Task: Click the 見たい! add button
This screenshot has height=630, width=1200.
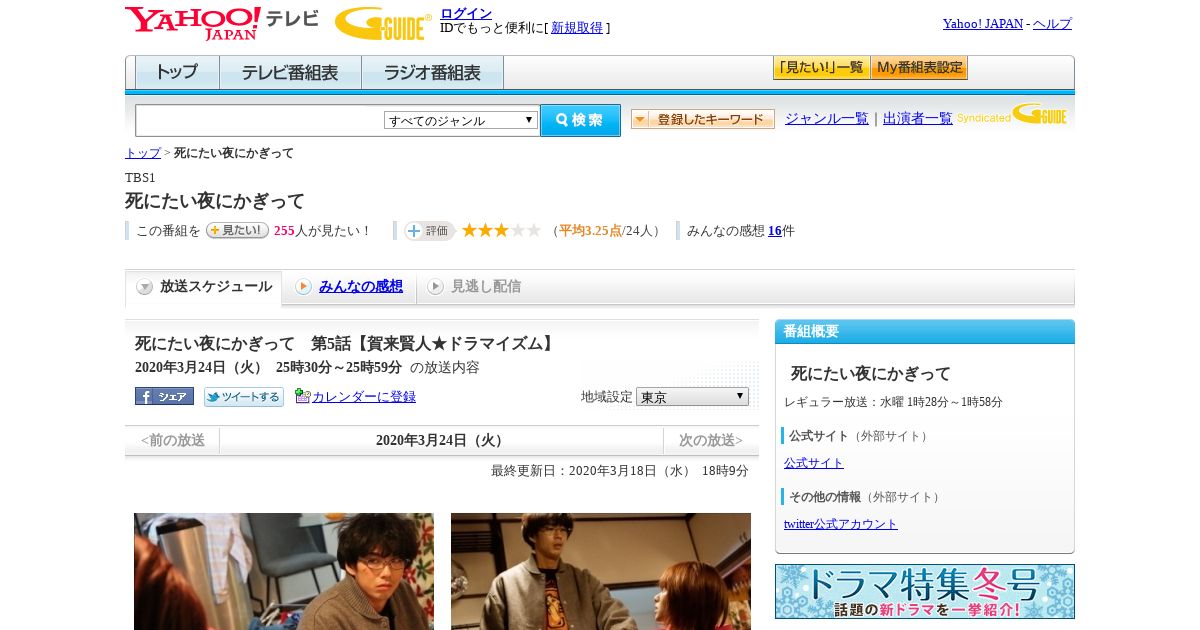Action: click(x=237, y=230)
